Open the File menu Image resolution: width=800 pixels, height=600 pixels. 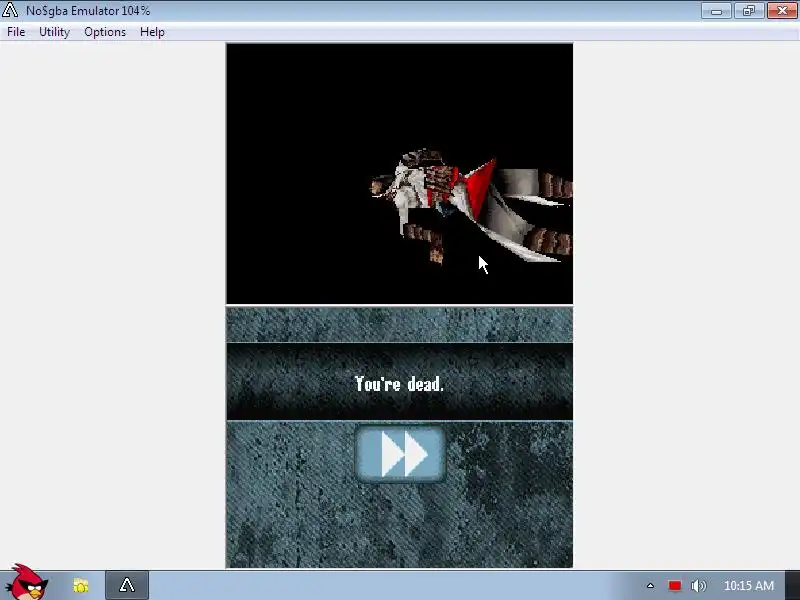(x=16, y=32)
